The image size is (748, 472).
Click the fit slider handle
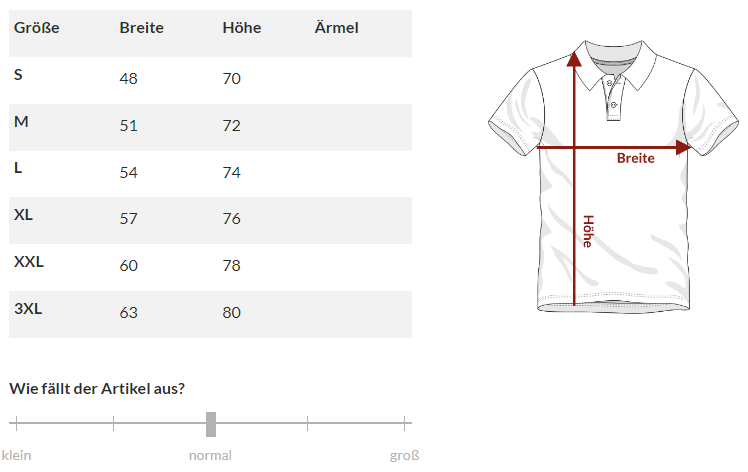pyautogui.click(x=211, y=424)
